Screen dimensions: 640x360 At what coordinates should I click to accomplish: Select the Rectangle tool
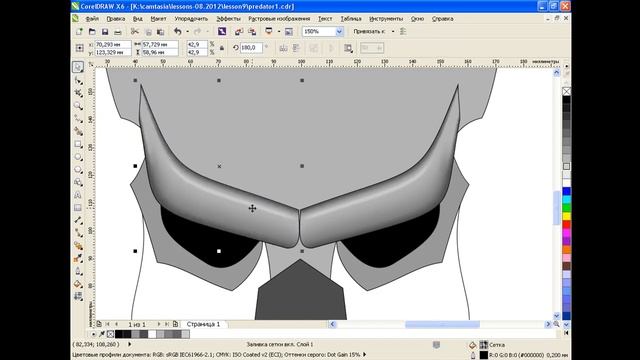click(x=78, y=144)
